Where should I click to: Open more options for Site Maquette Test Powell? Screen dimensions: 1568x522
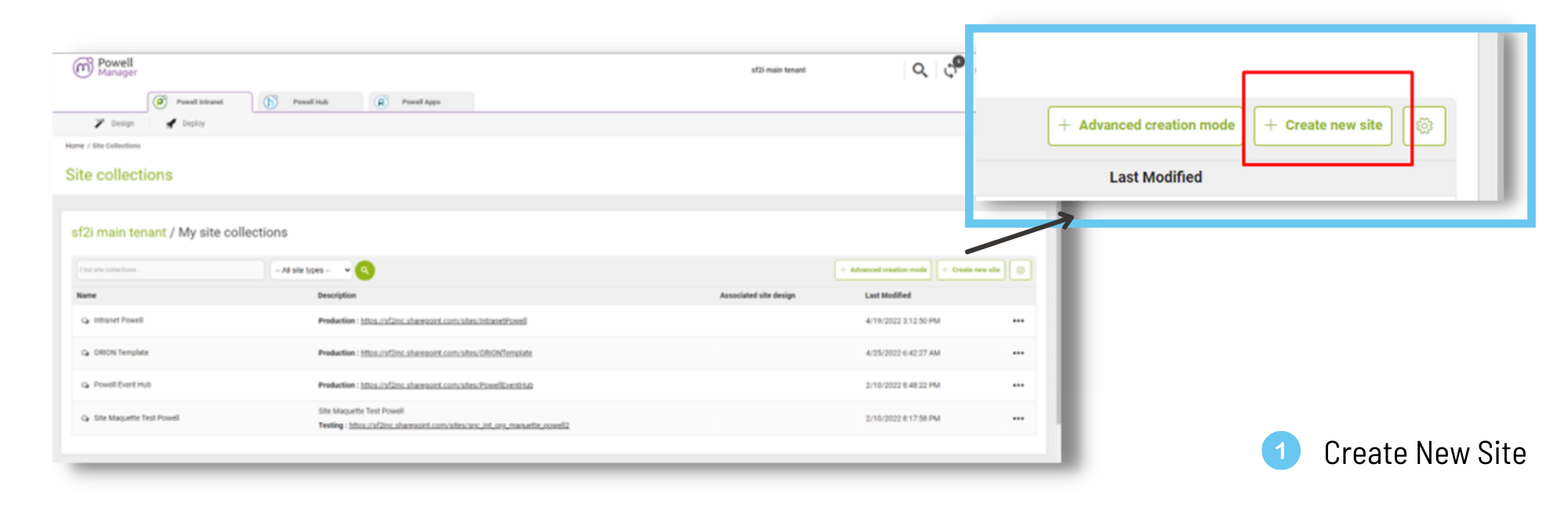(1018, 419)
